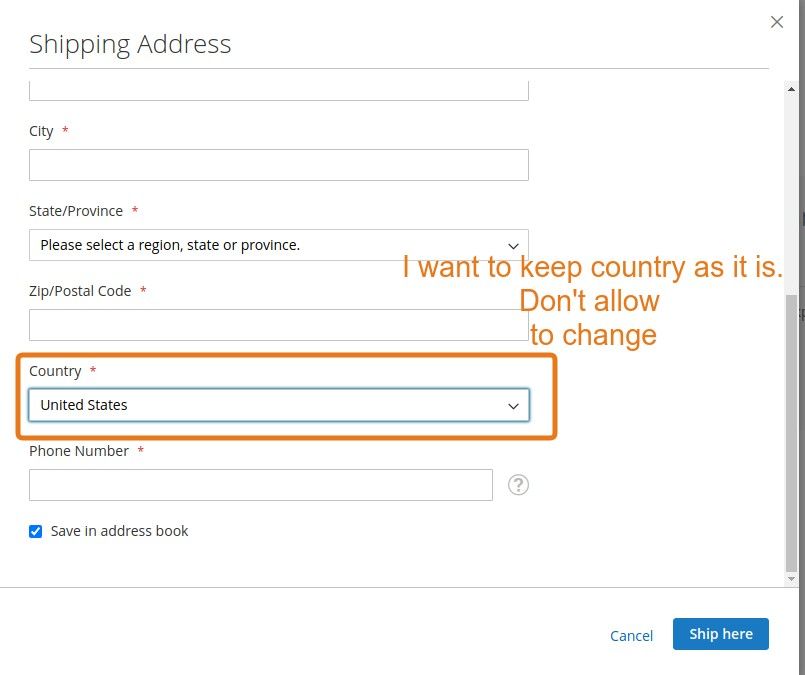Focus the City text field
The image size is (805, 675).
pyautogui.click(x=278, y=165)
